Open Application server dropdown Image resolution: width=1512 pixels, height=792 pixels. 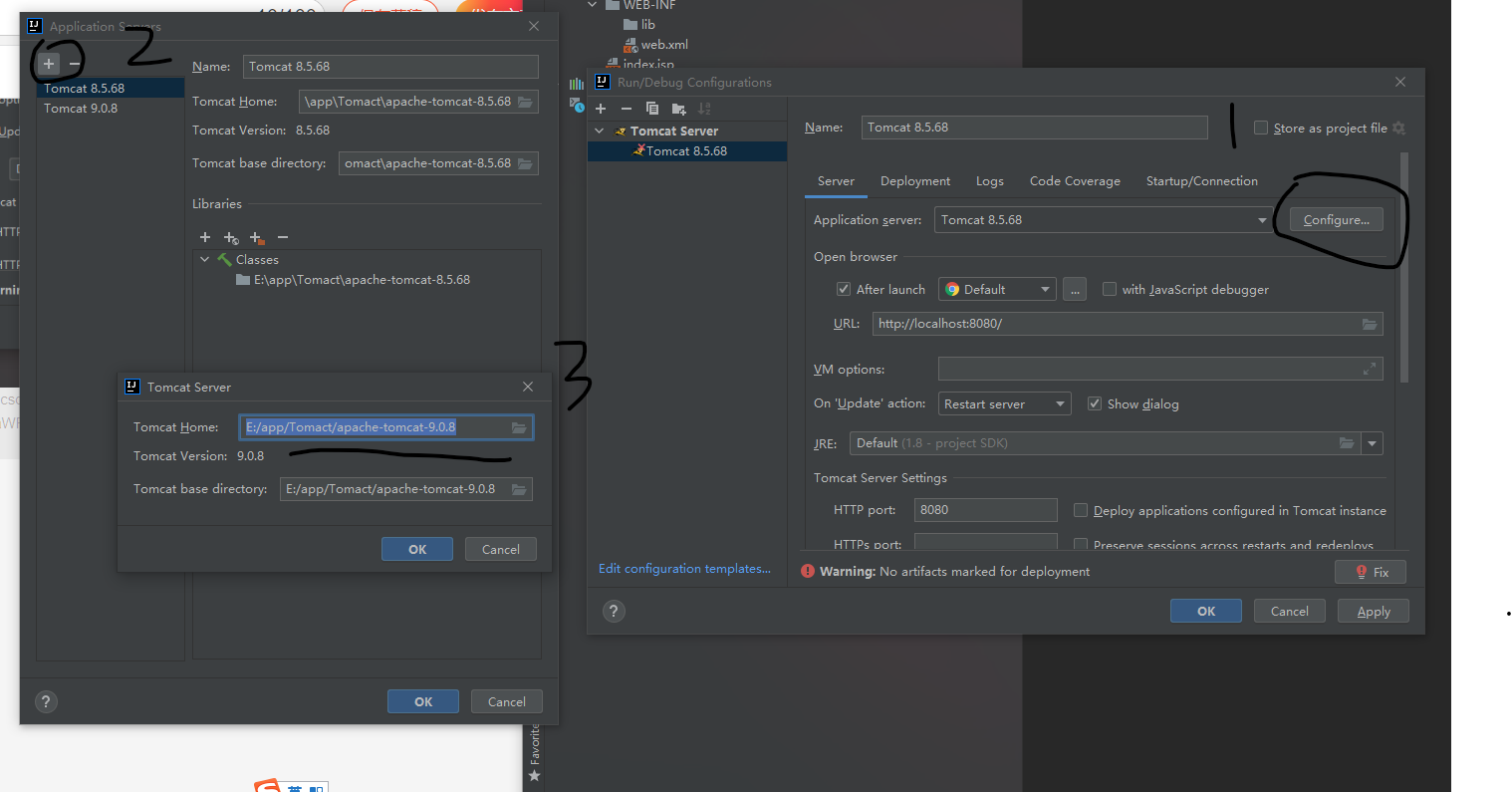coord(1103,220)
